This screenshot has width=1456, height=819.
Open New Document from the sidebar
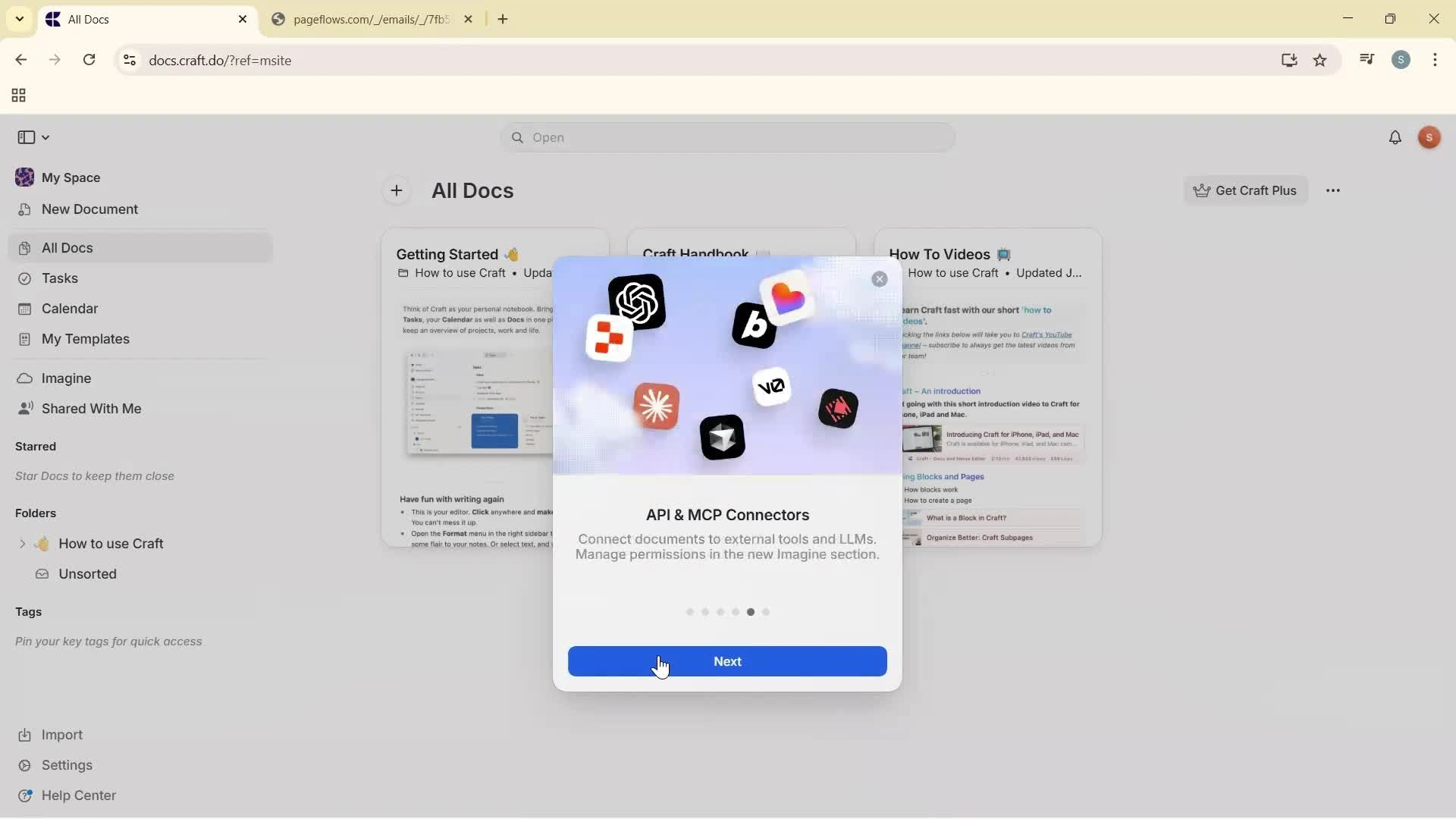[x=89, y=209]
